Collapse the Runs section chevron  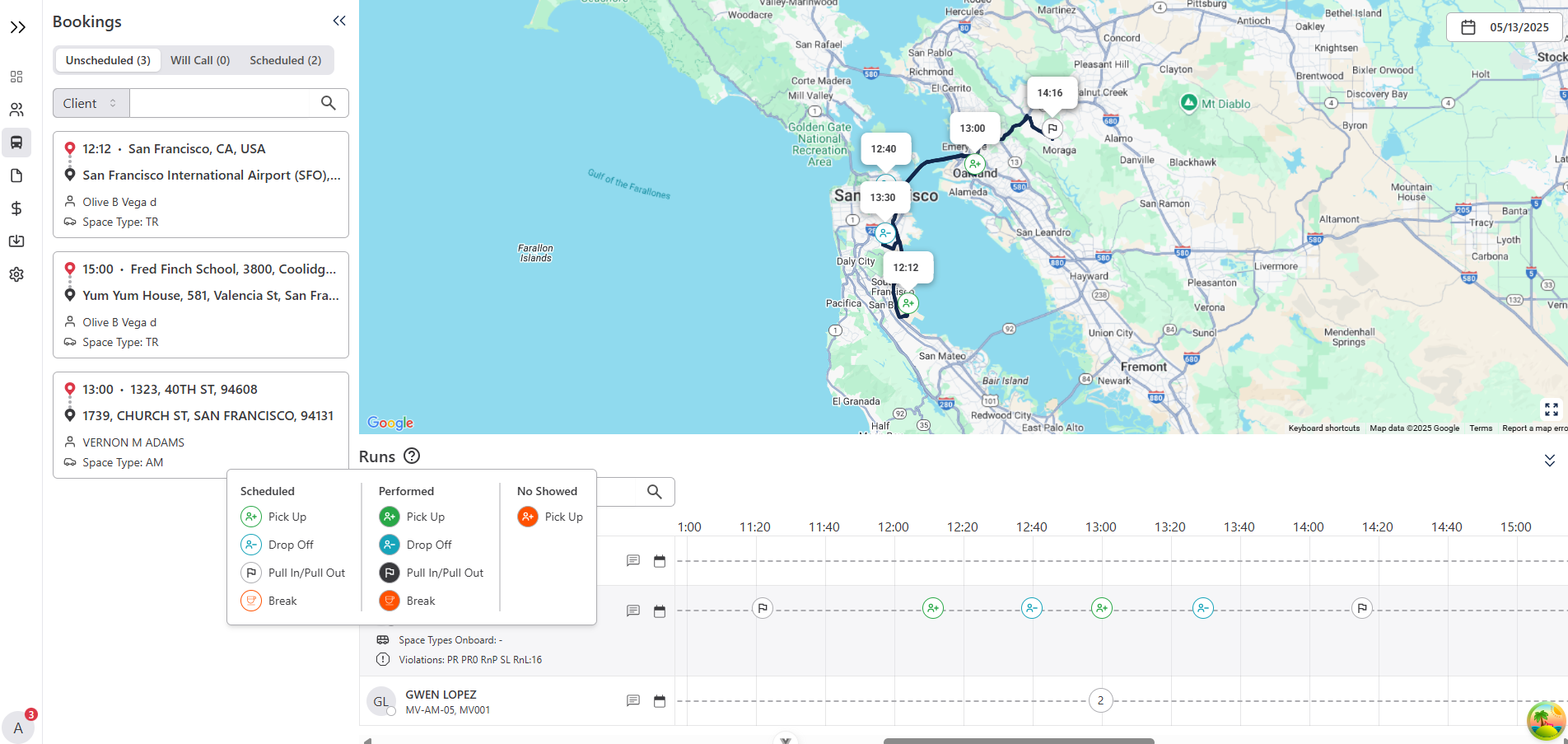1549,460
